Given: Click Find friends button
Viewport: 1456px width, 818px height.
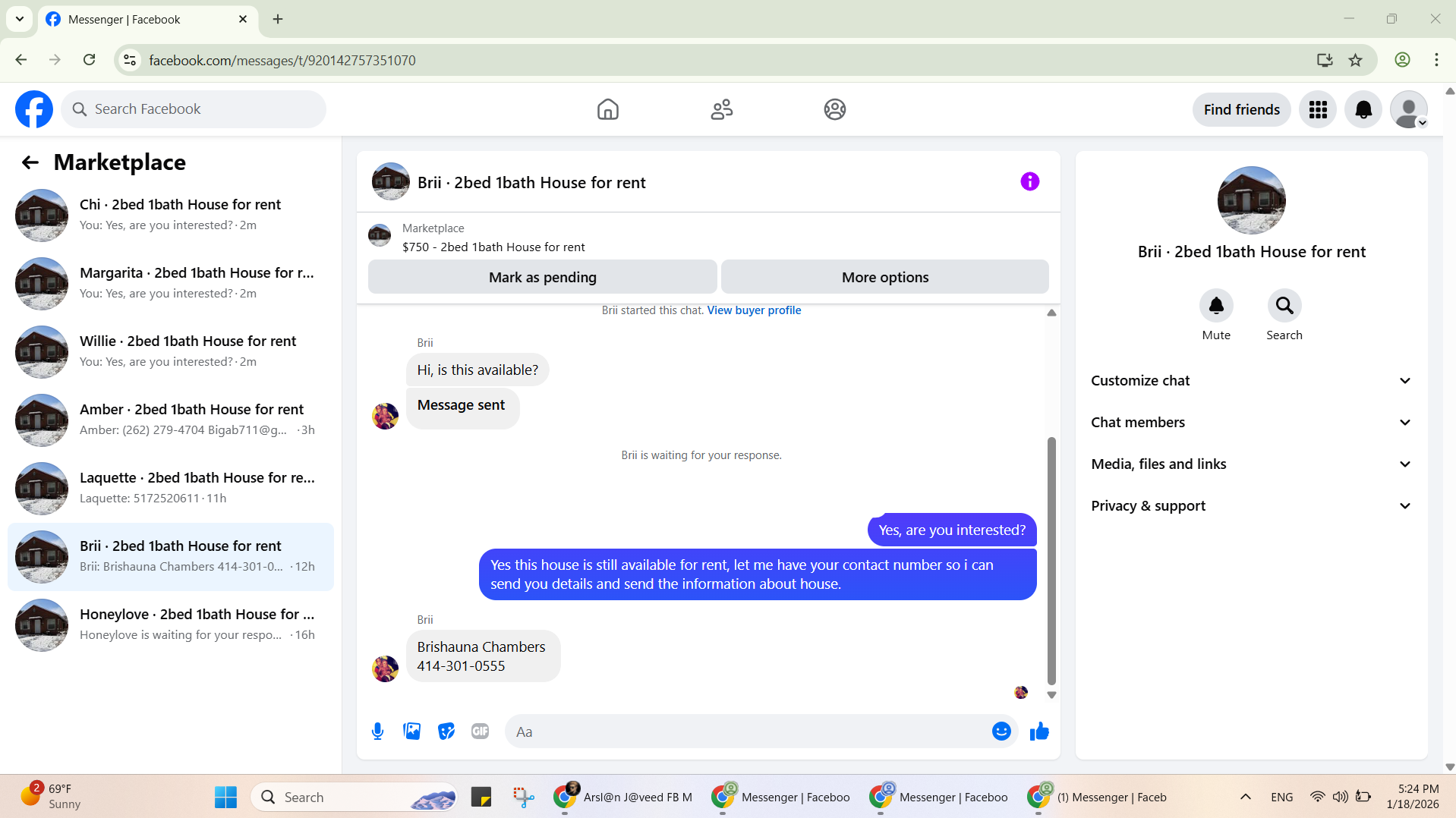Looking at the screenshot, I should pyautogui.click(x=1241, y=109).
